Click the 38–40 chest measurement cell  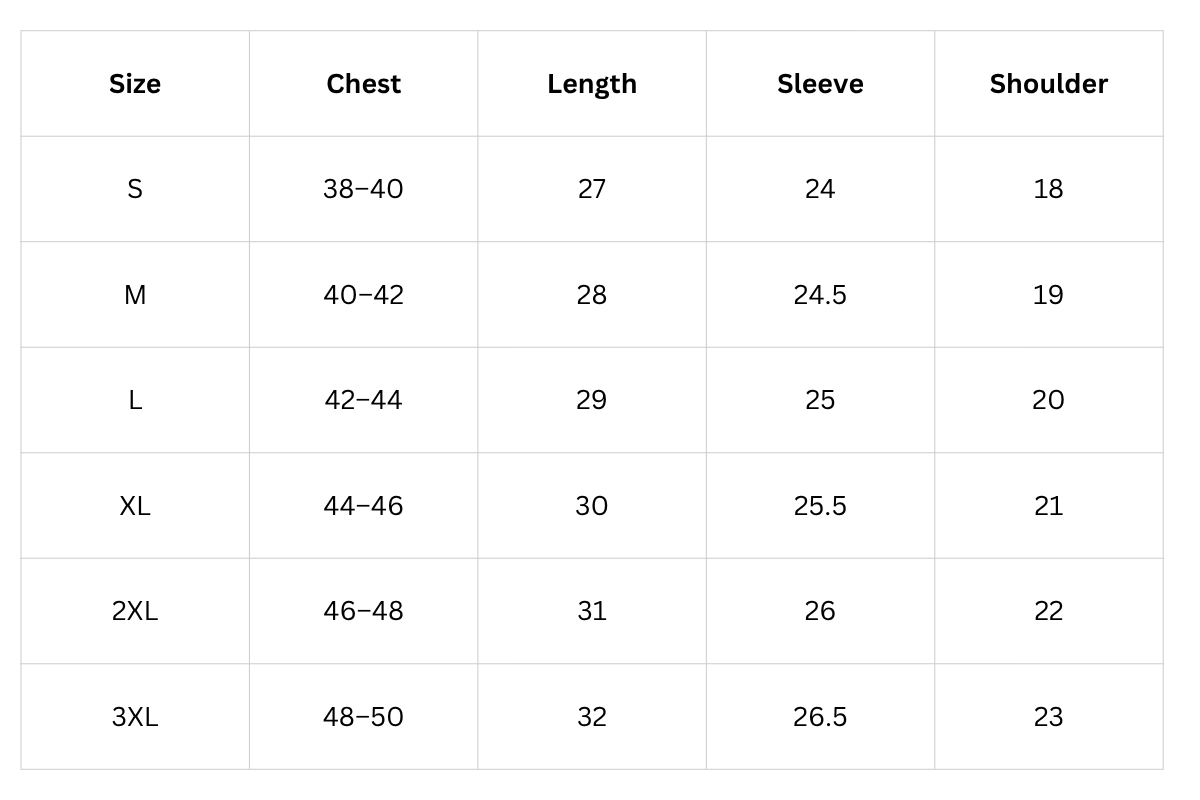[x=363, y=189]
